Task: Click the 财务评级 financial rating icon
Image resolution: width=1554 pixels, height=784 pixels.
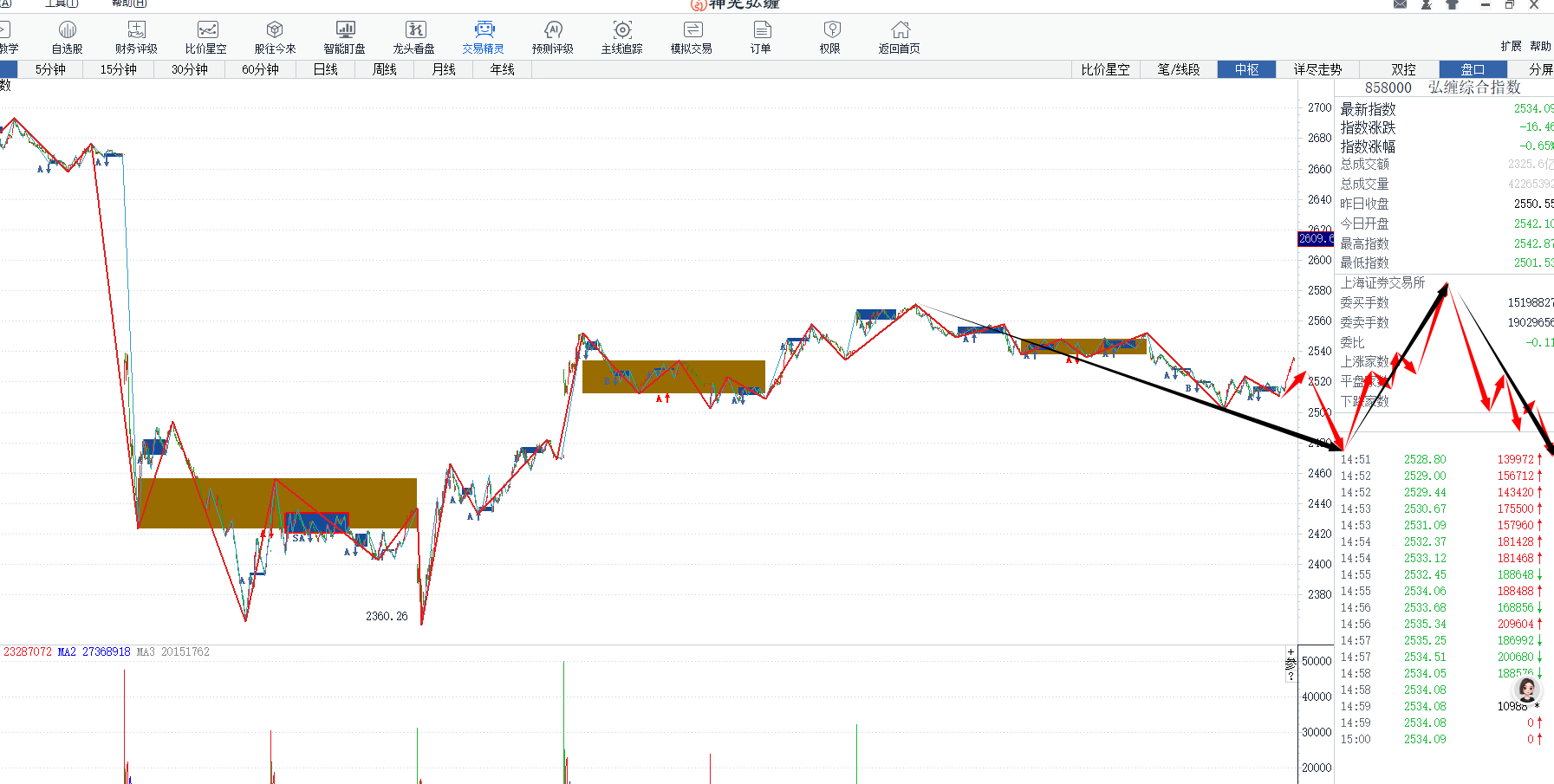Action: [136, 37]
